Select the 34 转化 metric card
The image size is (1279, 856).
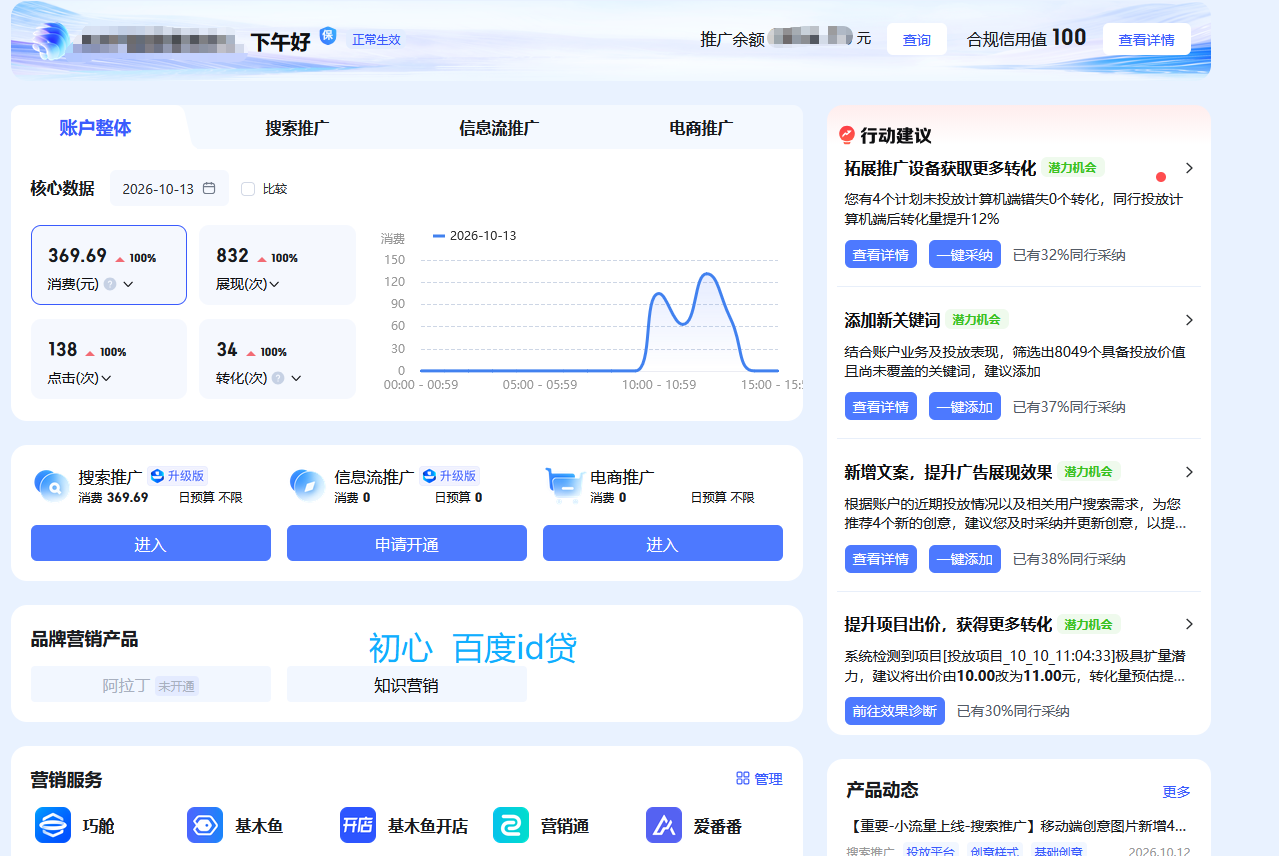click(x=277, y=359)
